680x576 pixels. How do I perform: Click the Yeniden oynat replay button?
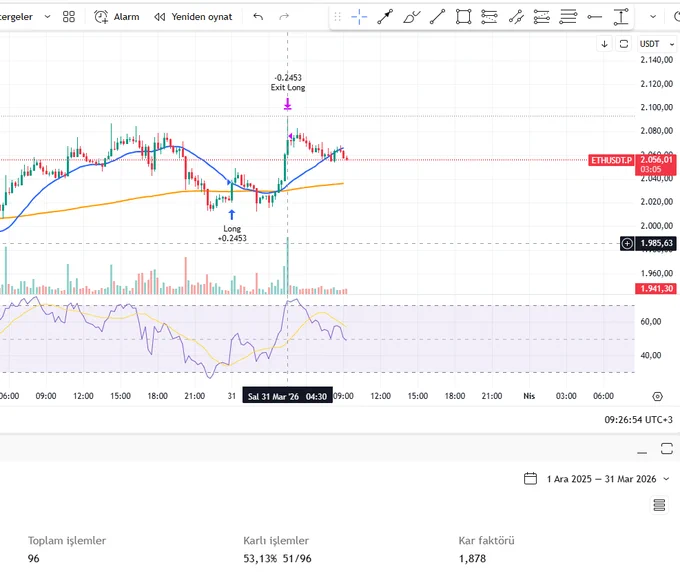[x=193, y=17]
